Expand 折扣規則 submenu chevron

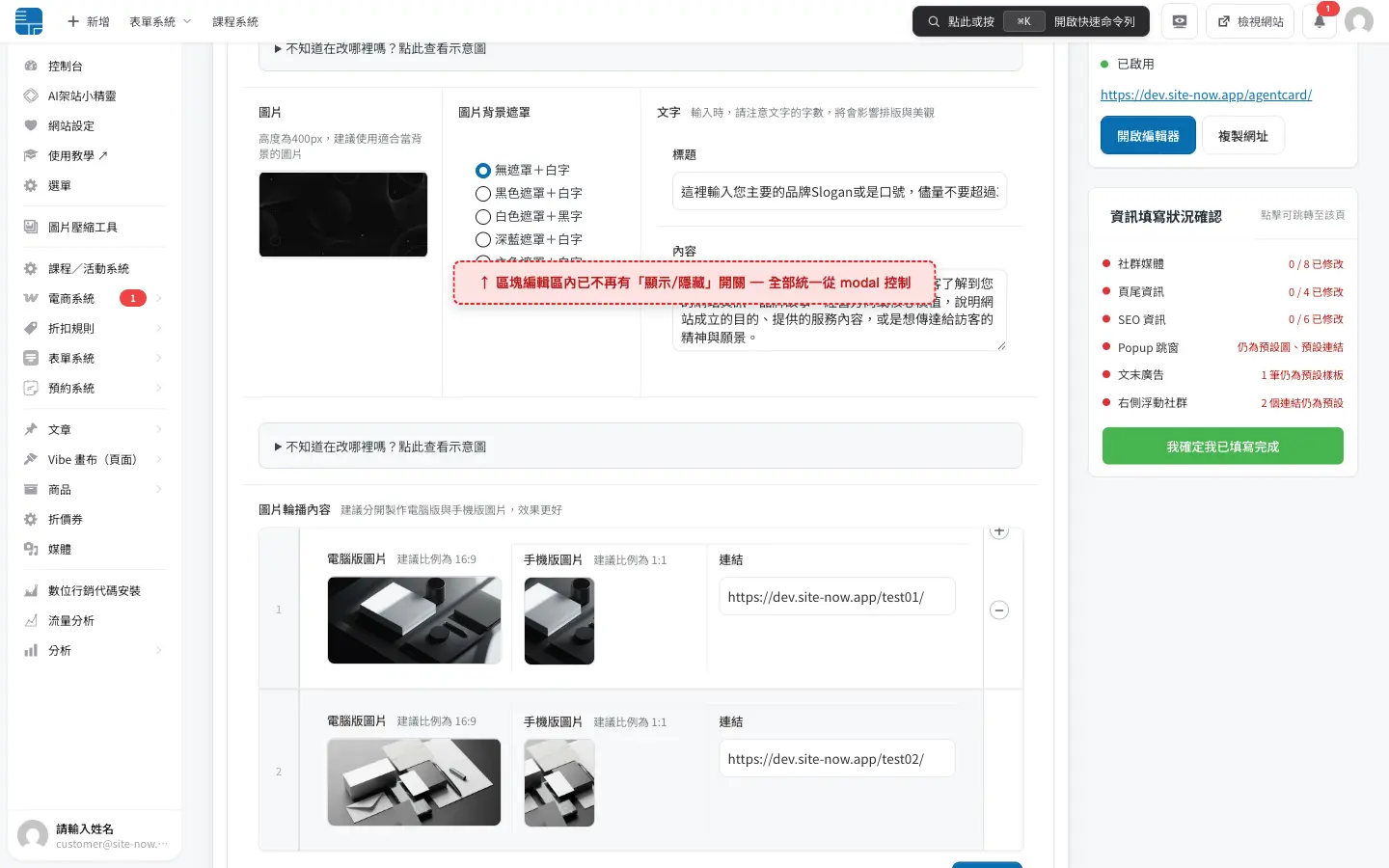[159, 328]
